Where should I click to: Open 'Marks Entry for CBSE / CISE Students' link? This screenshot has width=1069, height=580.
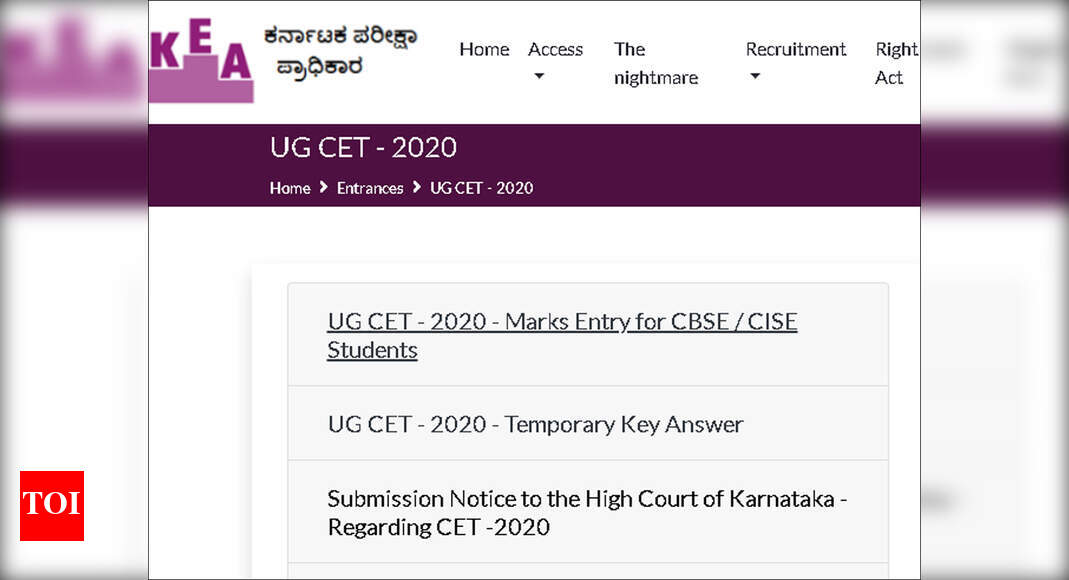click(562, 335)
